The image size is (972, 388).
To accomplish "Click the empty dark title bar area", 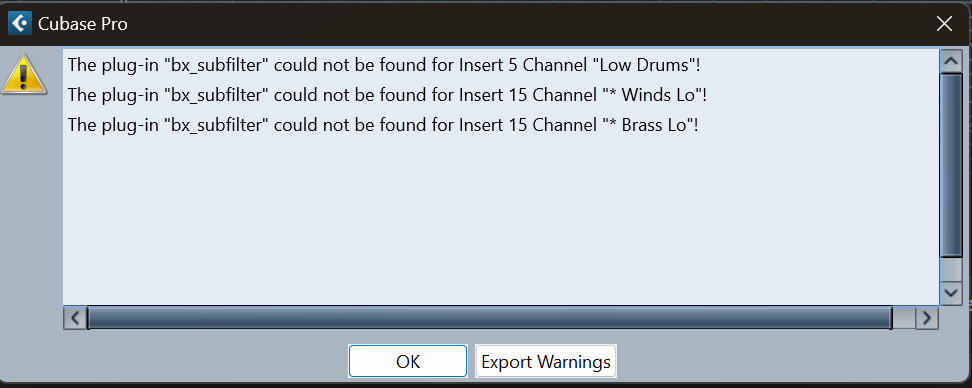I will tap(527, 24).
